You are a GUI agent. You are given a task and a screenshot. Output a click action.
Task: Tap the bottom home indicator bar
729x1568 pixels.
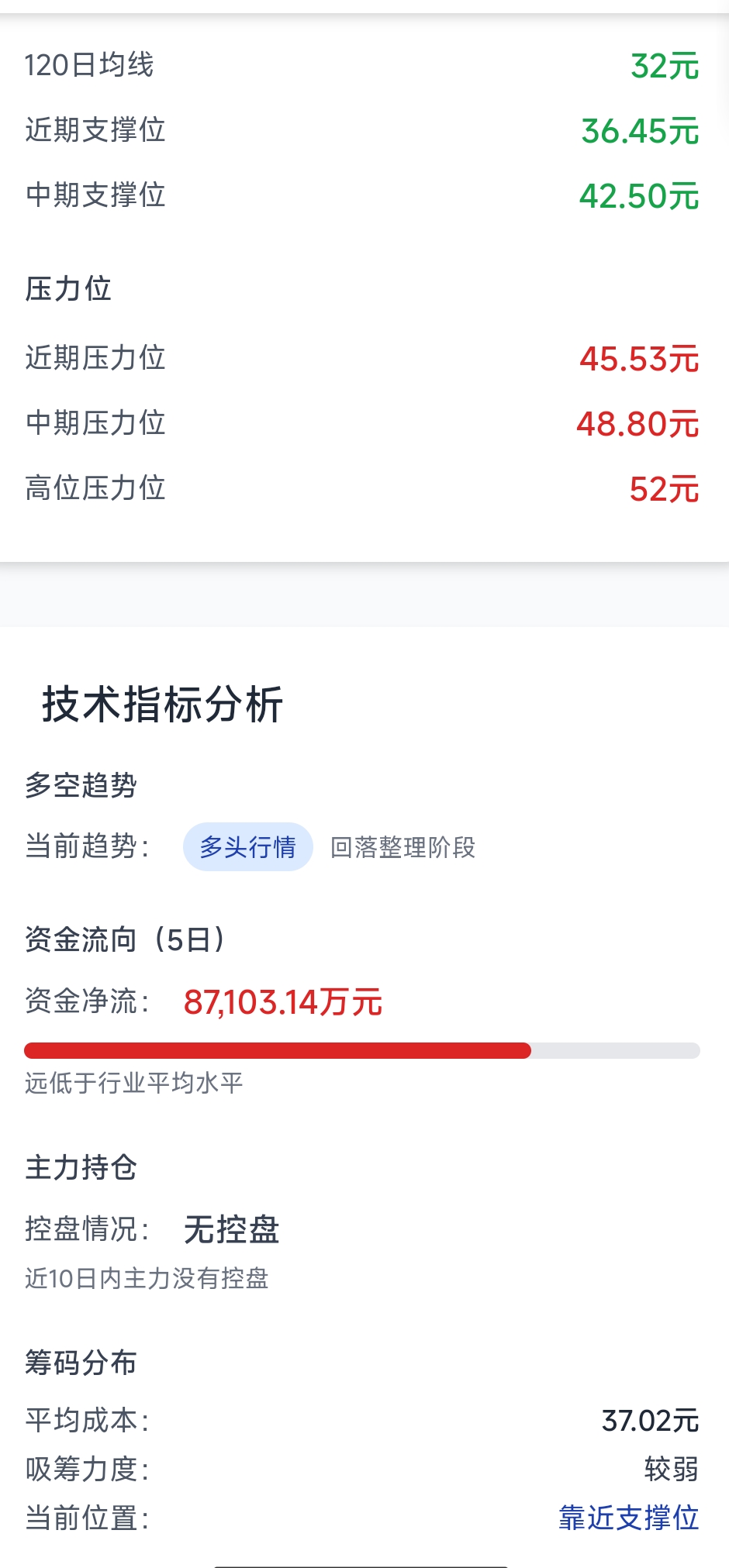coord(361,1565)
